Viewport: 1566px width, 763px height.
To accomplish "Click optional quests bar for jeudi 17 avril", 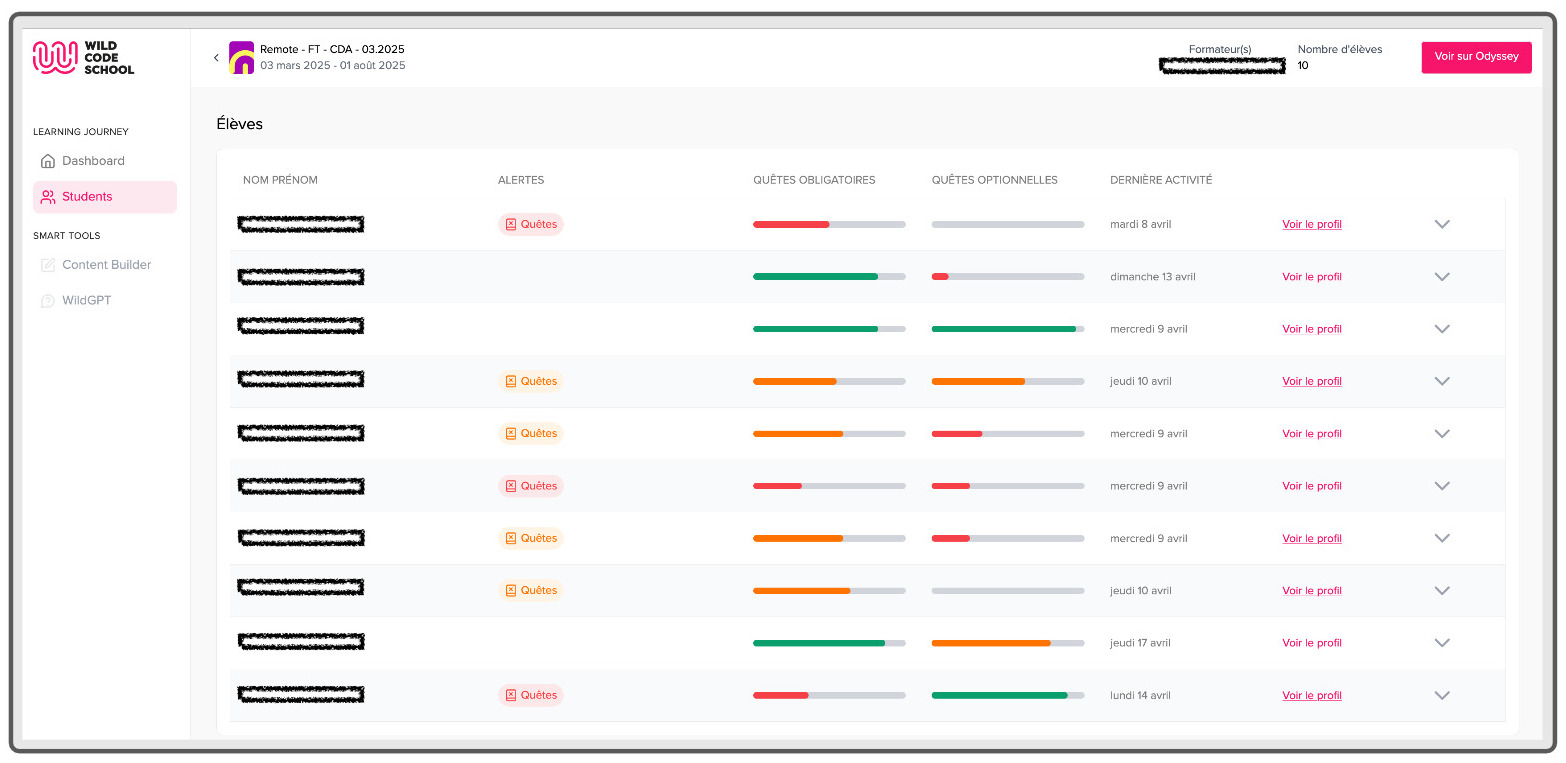I will point(1008,643).
